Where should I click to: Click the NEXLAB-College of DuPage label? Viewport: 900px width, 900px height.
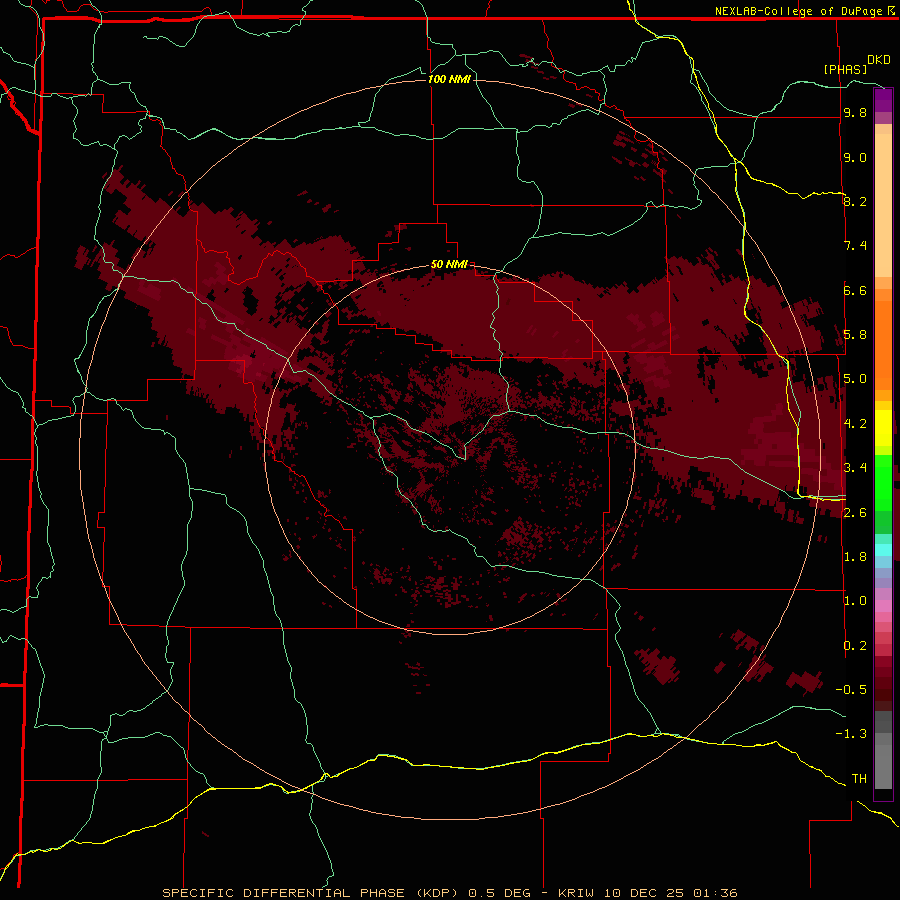800,11
